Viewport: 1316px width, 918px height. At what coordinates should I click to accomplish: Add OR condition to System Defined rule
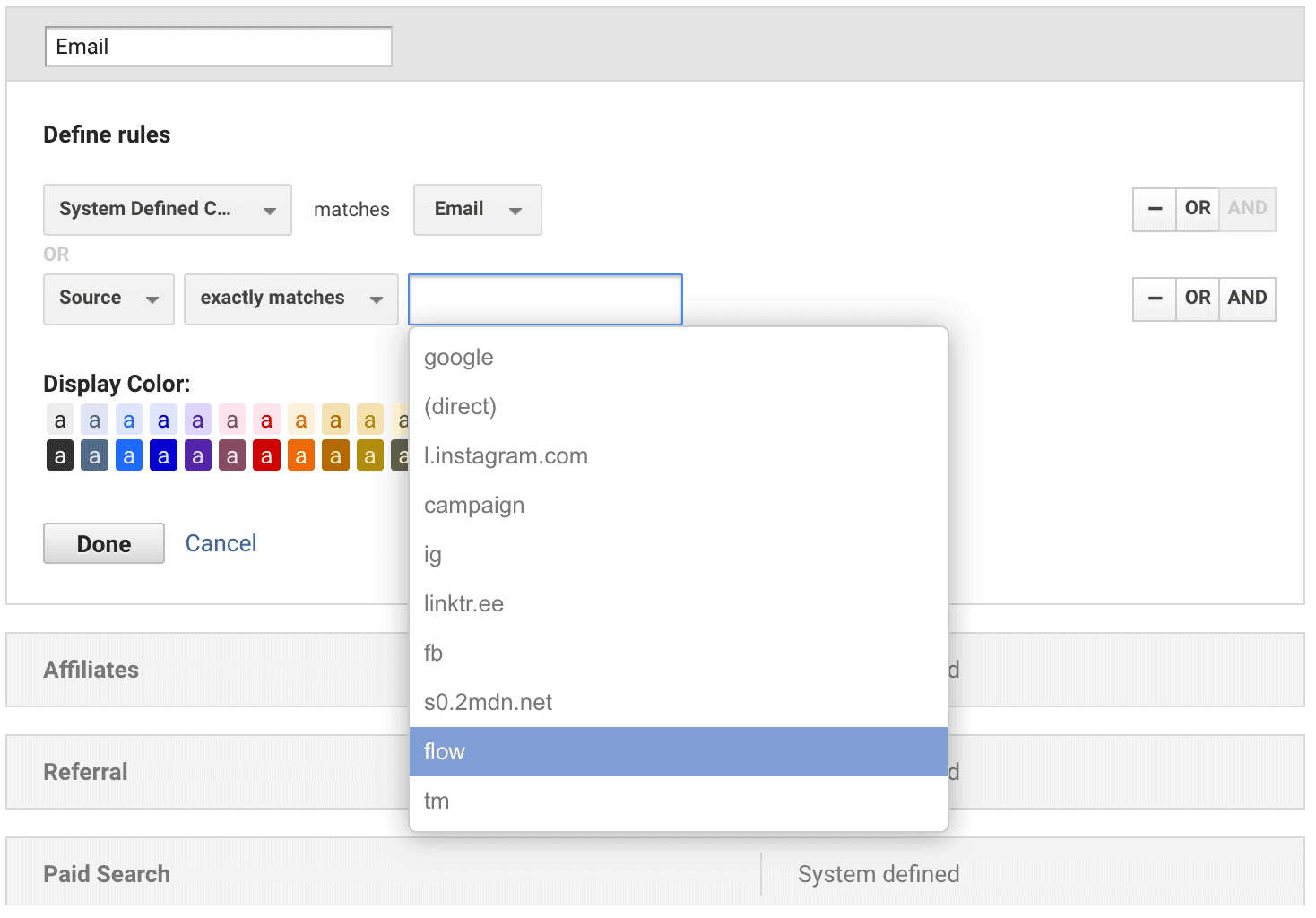(x=1197, y=209)
